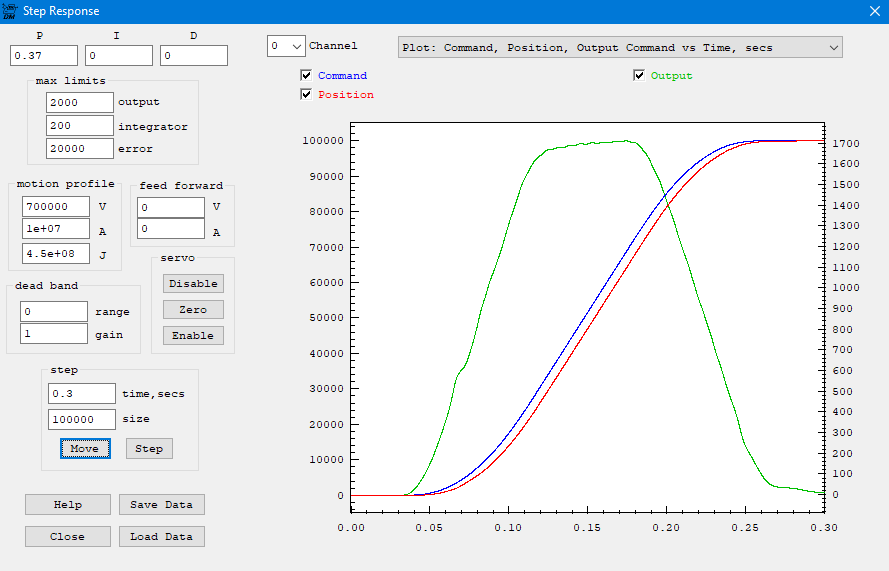Image resolution: width=889 pixels, height=571 pixels.
Task: Click the Close button at bottom left
Action: pyautogui.click(x=68, y=537)
